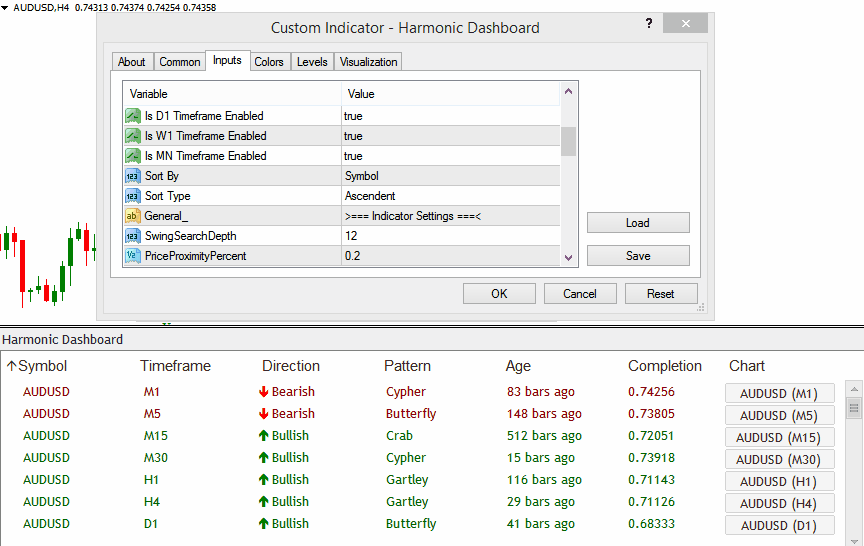Viewport: 864px width, 546px height.
Task: Switch to the Colors tab
Action: coord(269,62)
